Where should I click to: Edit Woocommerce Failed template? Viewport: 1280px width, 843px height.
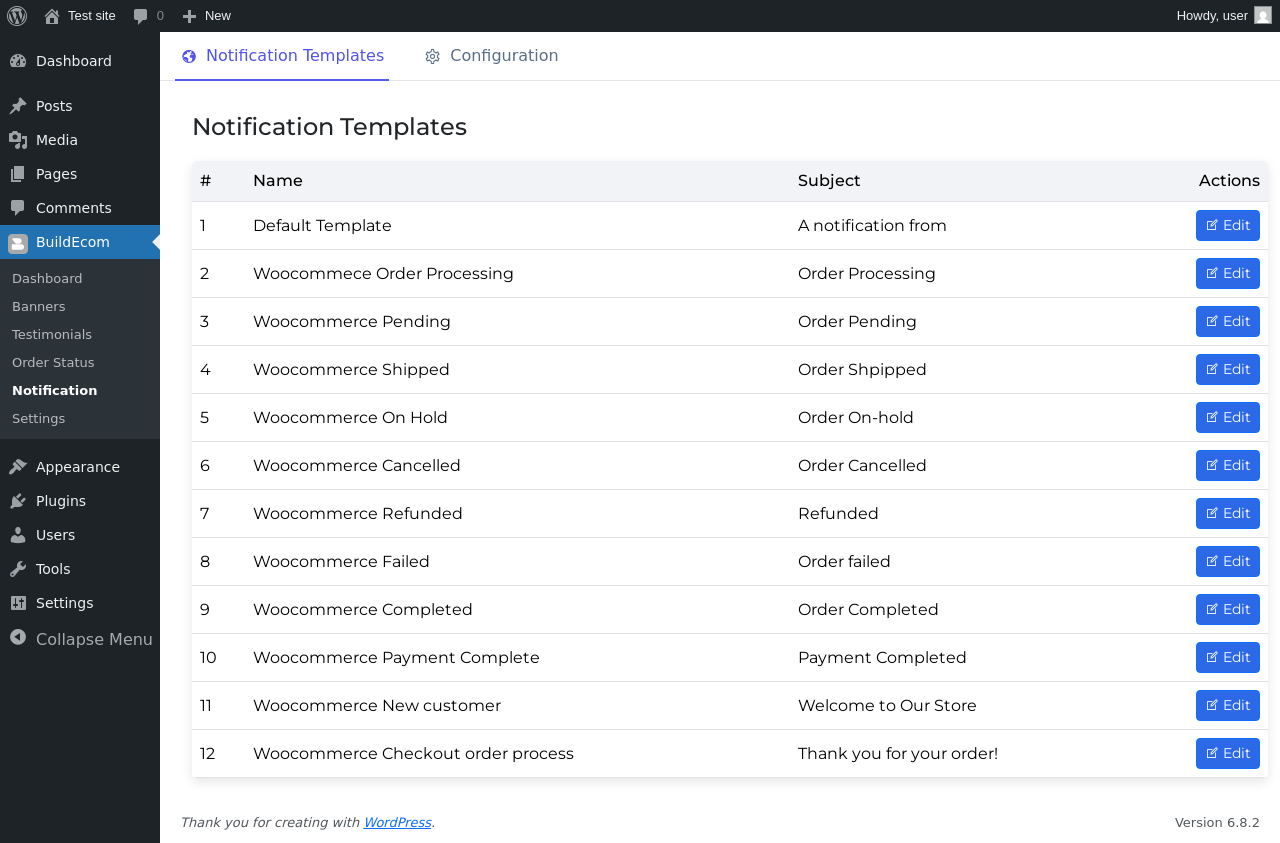point(1228,561)
